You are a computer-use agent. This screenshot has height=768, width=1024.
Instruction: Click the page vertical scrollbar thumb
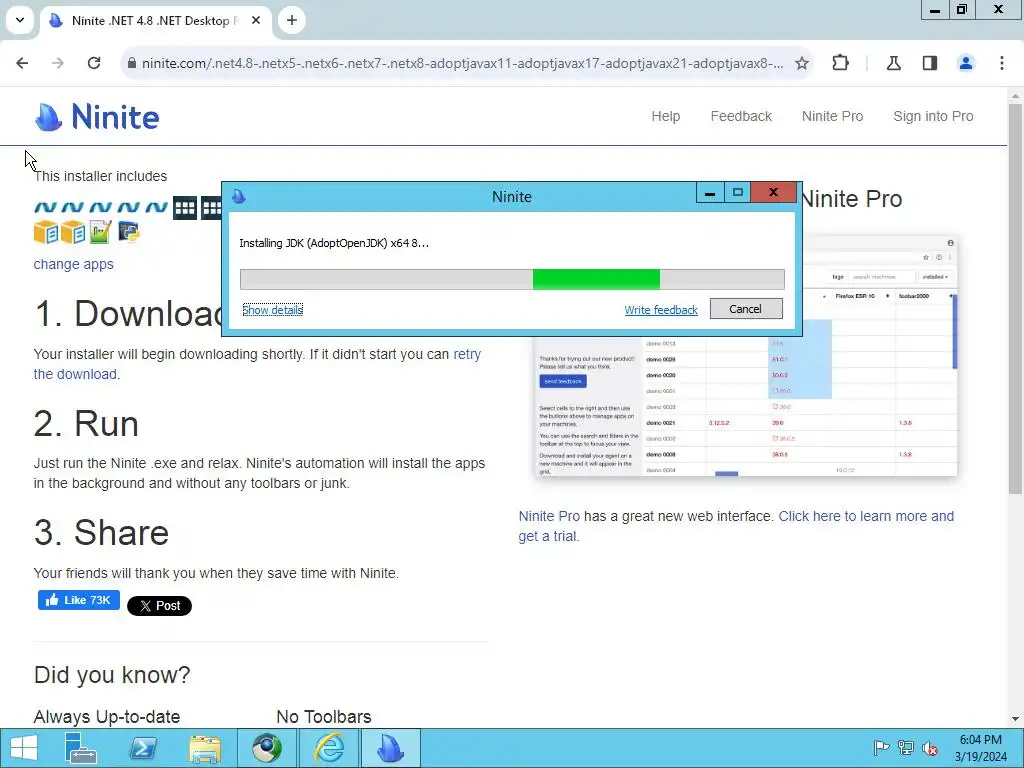[x=1016, y=297]
